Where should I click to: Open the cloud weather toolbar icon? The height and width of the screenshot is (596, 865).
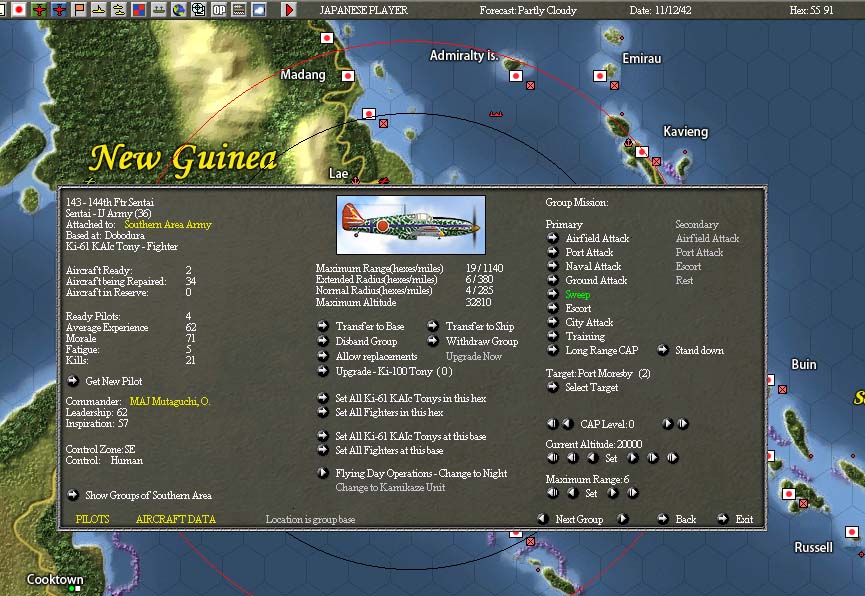[x=259, y=9]
